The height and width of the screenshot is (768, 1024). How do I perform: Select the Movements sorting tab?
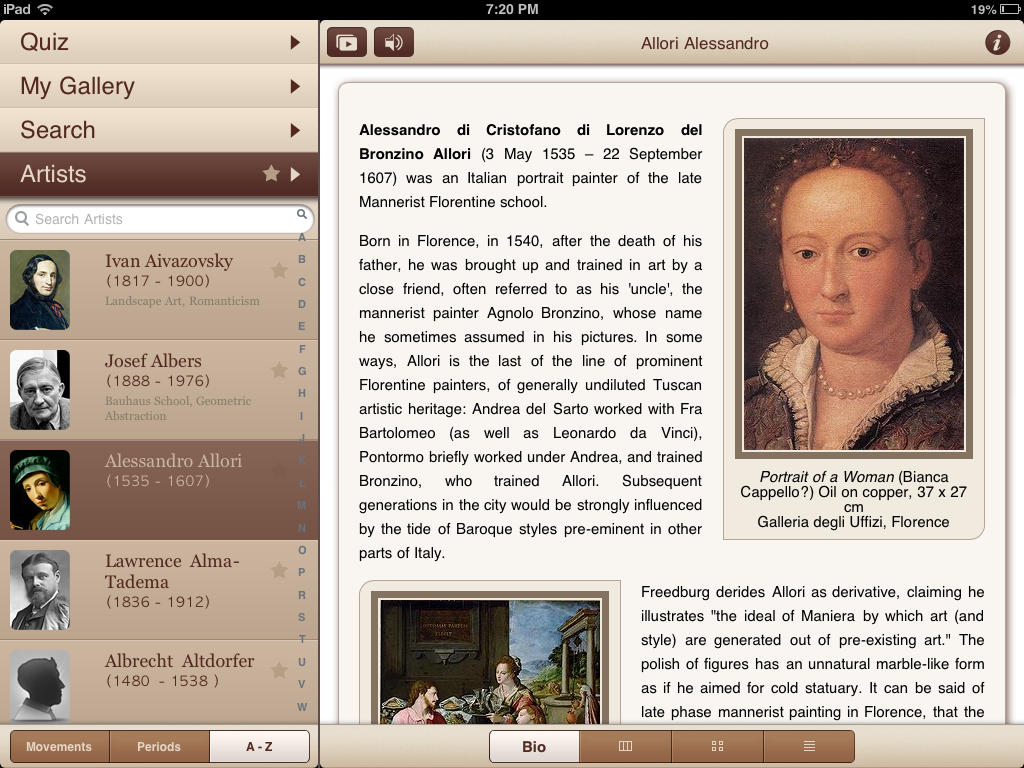point(59,747)
